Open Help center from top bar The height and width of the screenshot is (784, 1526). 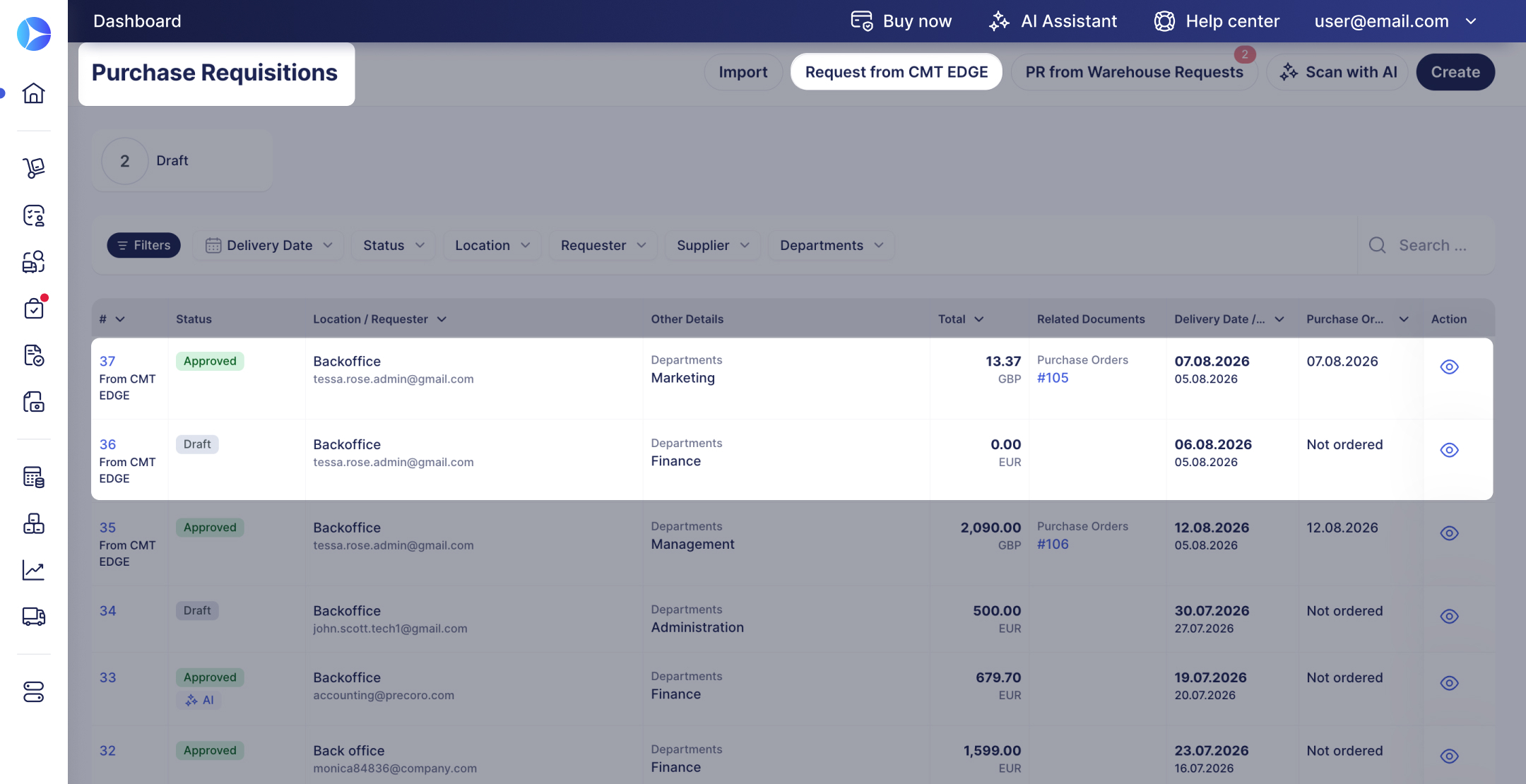tap(1217, 21)
